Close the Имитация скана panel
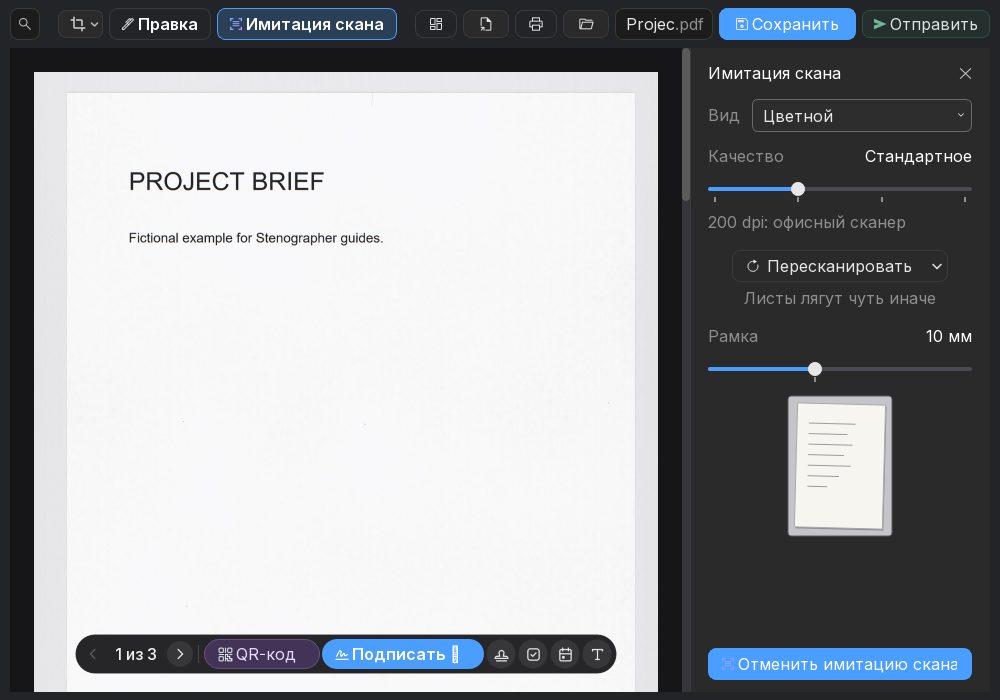 click(x=965, y=73)
